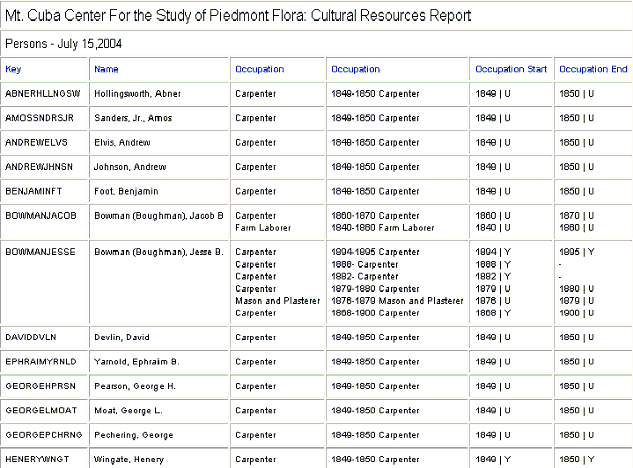Screen dimensions: 633x468
Task: Select the key ANDREWELVS
Action: [x=36, y=143]
